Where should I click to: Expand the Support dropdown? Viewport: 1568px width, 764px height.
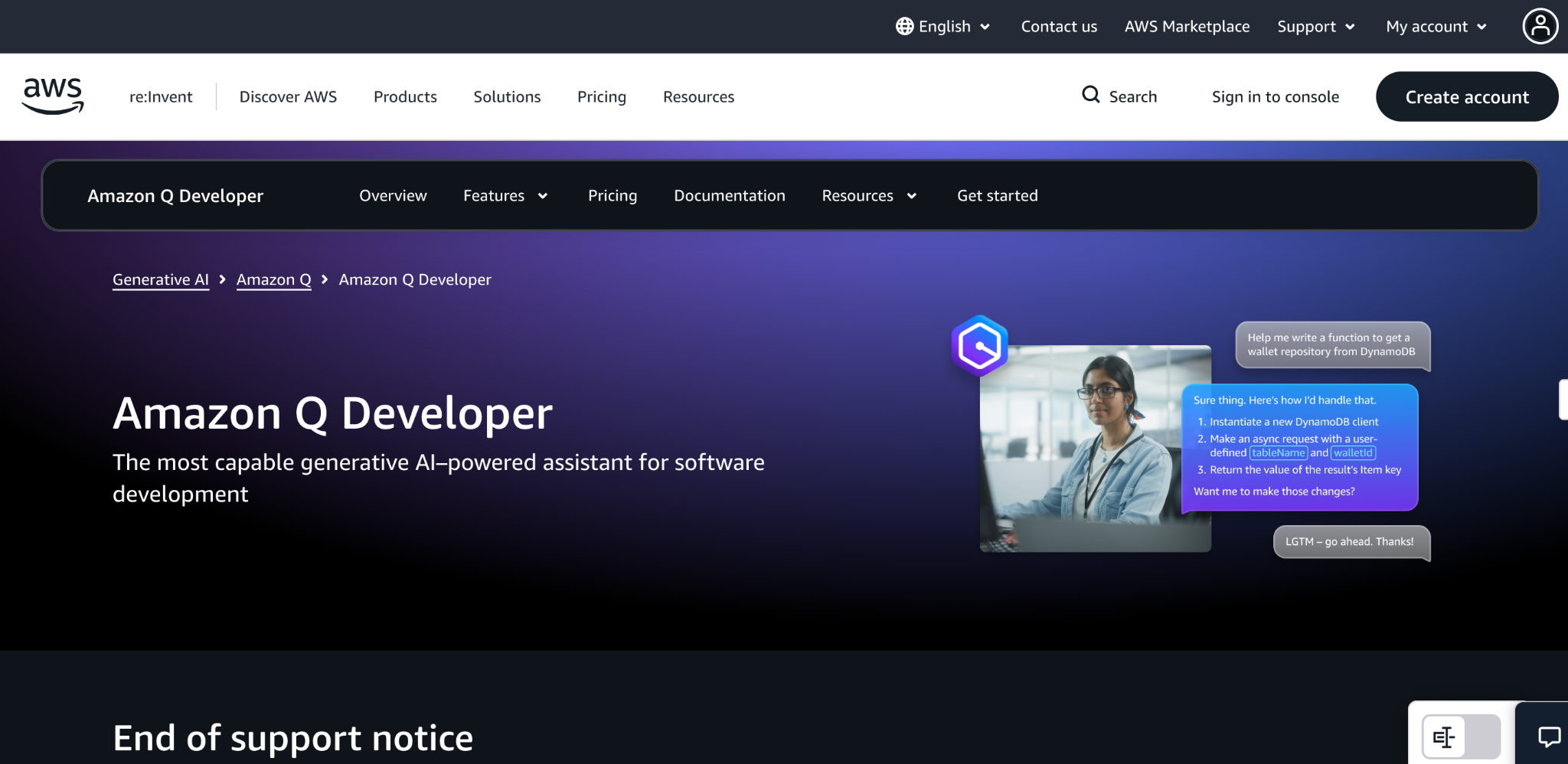(1317, 26)
